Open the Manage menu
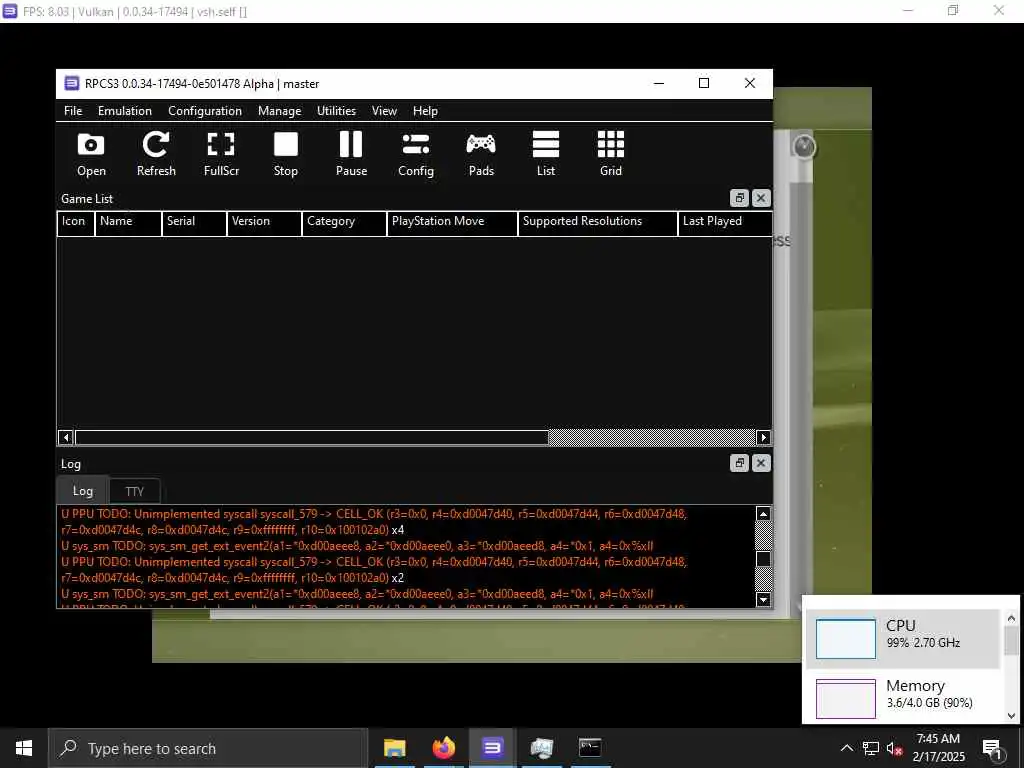 point(280,111)
